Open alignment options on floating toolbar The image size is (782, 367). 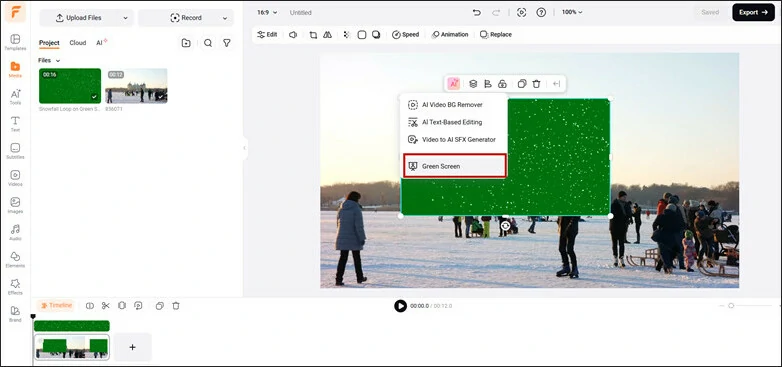pos(488,84)
